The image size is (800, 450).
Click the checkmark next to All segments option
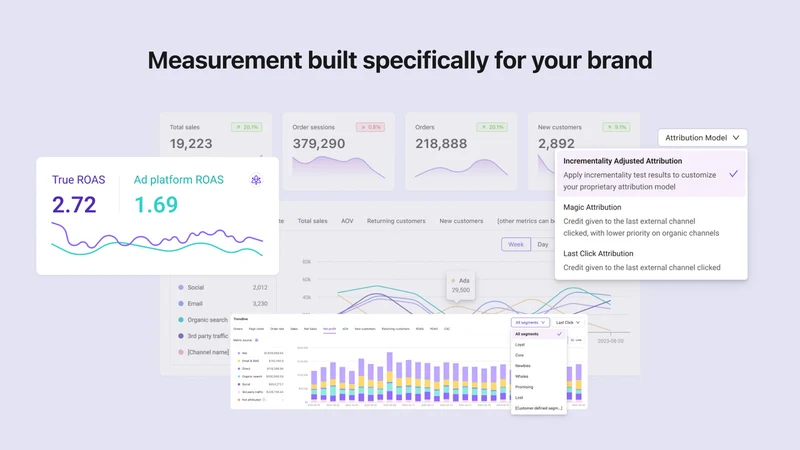tap(559, 334)
